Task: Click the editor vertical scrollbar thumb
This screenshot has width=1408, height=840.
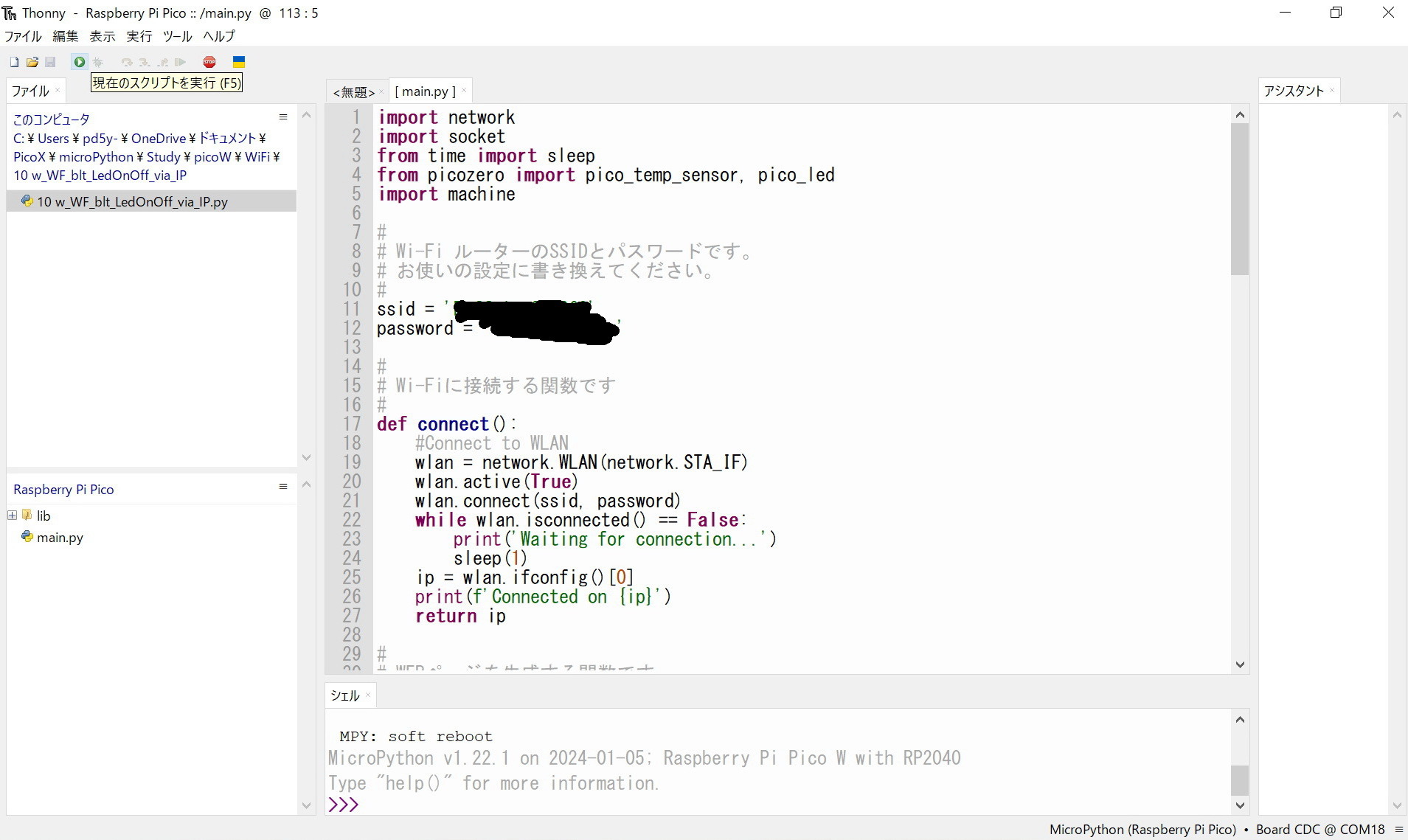Action: 1240,199
